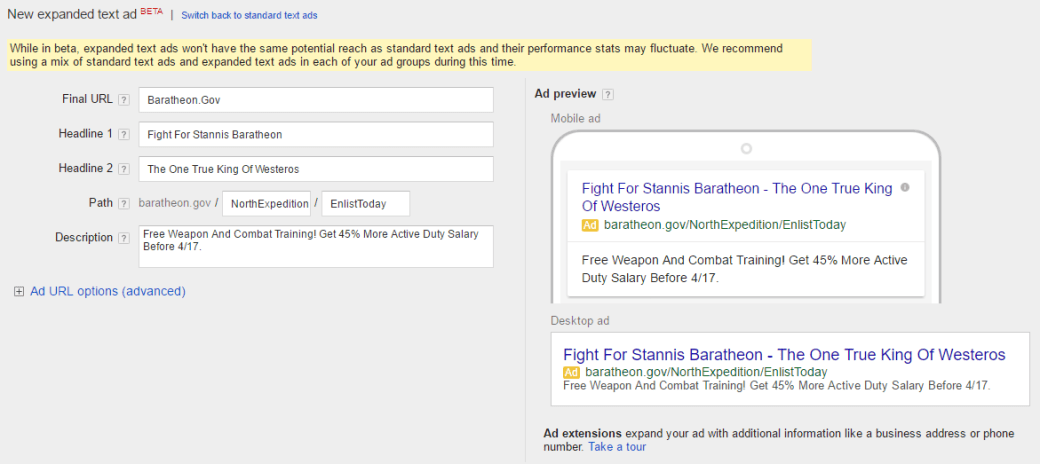
Task: Click mobile ad description text
Action: (745, 269)
